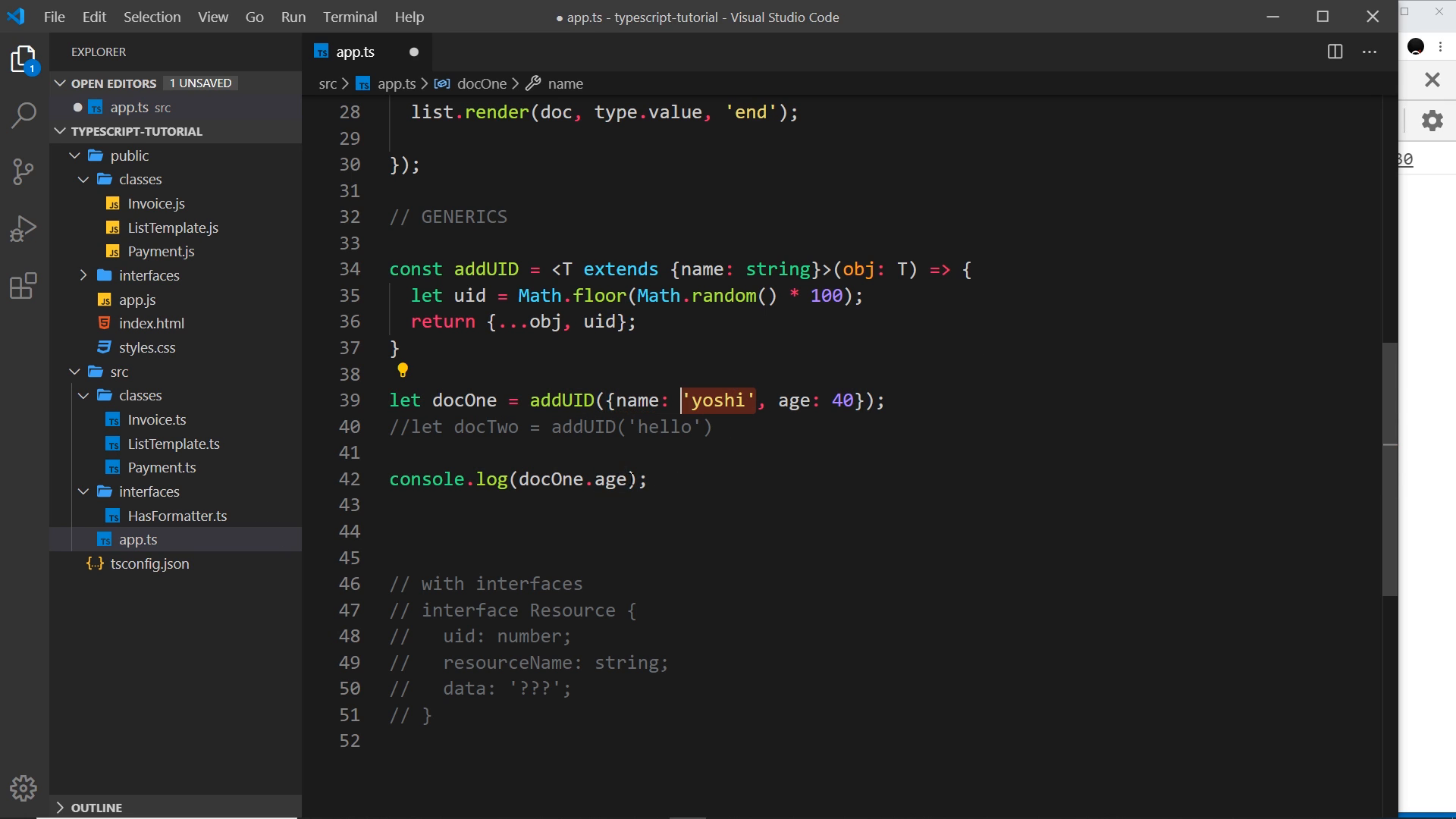Click app.ts in the breadcrumb
This screenshot has width=1456, height=819.
(x=397, y=83)
